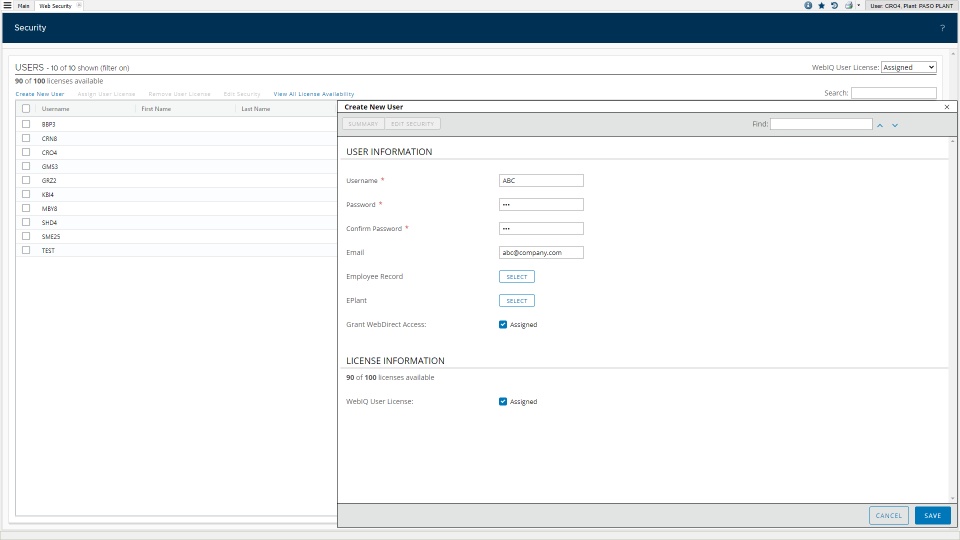Click the printer icon
The height and width of the screenshot is (540, 960).
coord(849,6)
